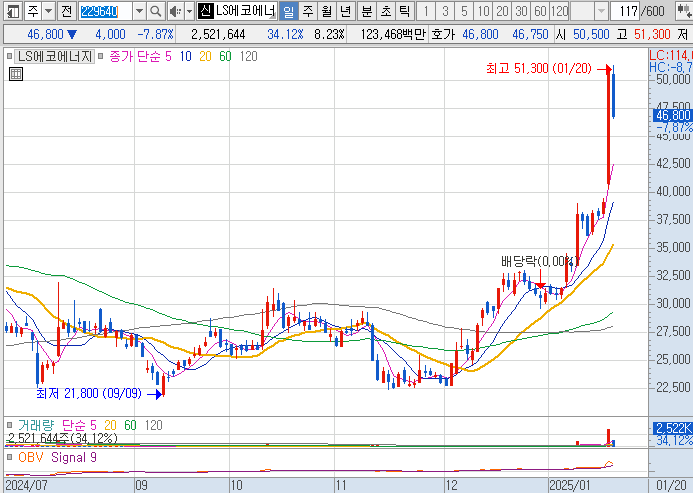Click the green 60-day price average legend number
The image size is (693, 493).
[225, 56]
